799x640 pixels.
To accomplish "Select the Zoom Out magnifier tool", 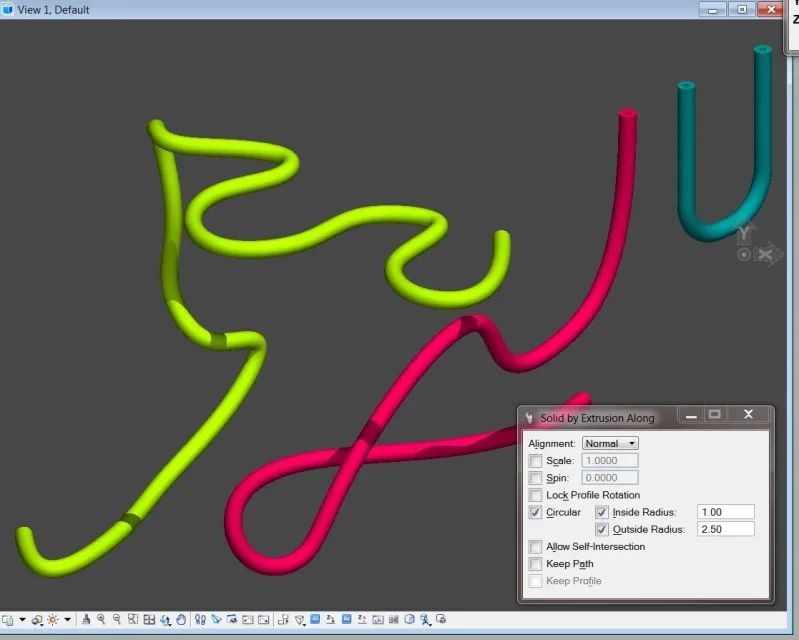I will point(117,620).
